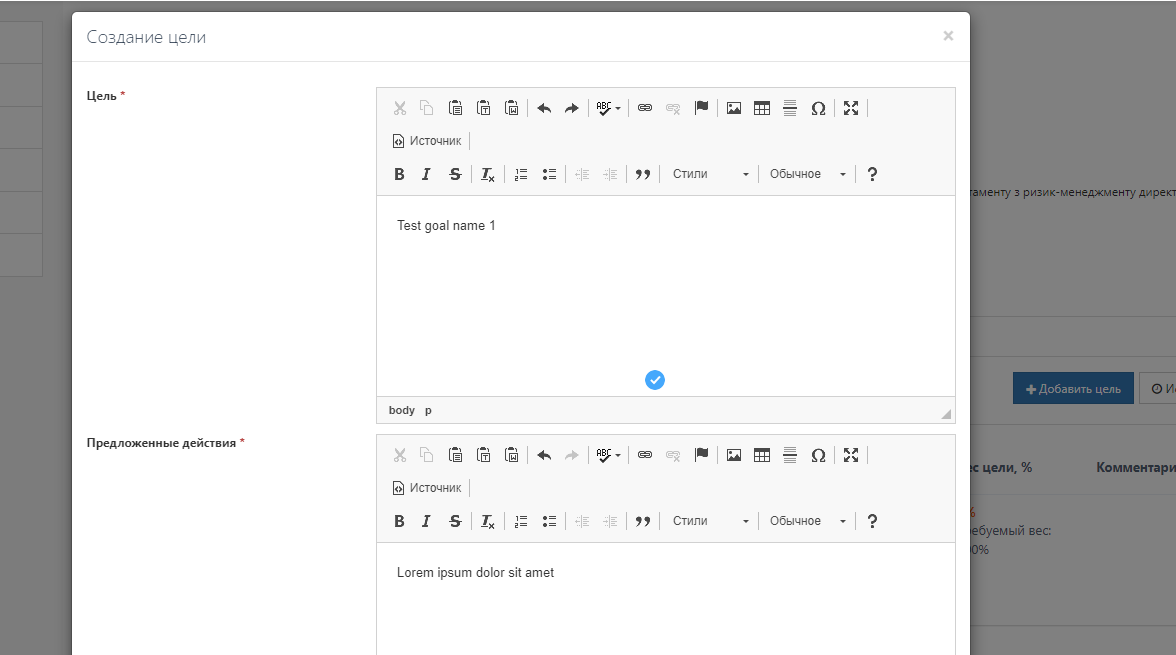
Task: Insert horizontal line in Цель editor
Action: tap(790, 108)
